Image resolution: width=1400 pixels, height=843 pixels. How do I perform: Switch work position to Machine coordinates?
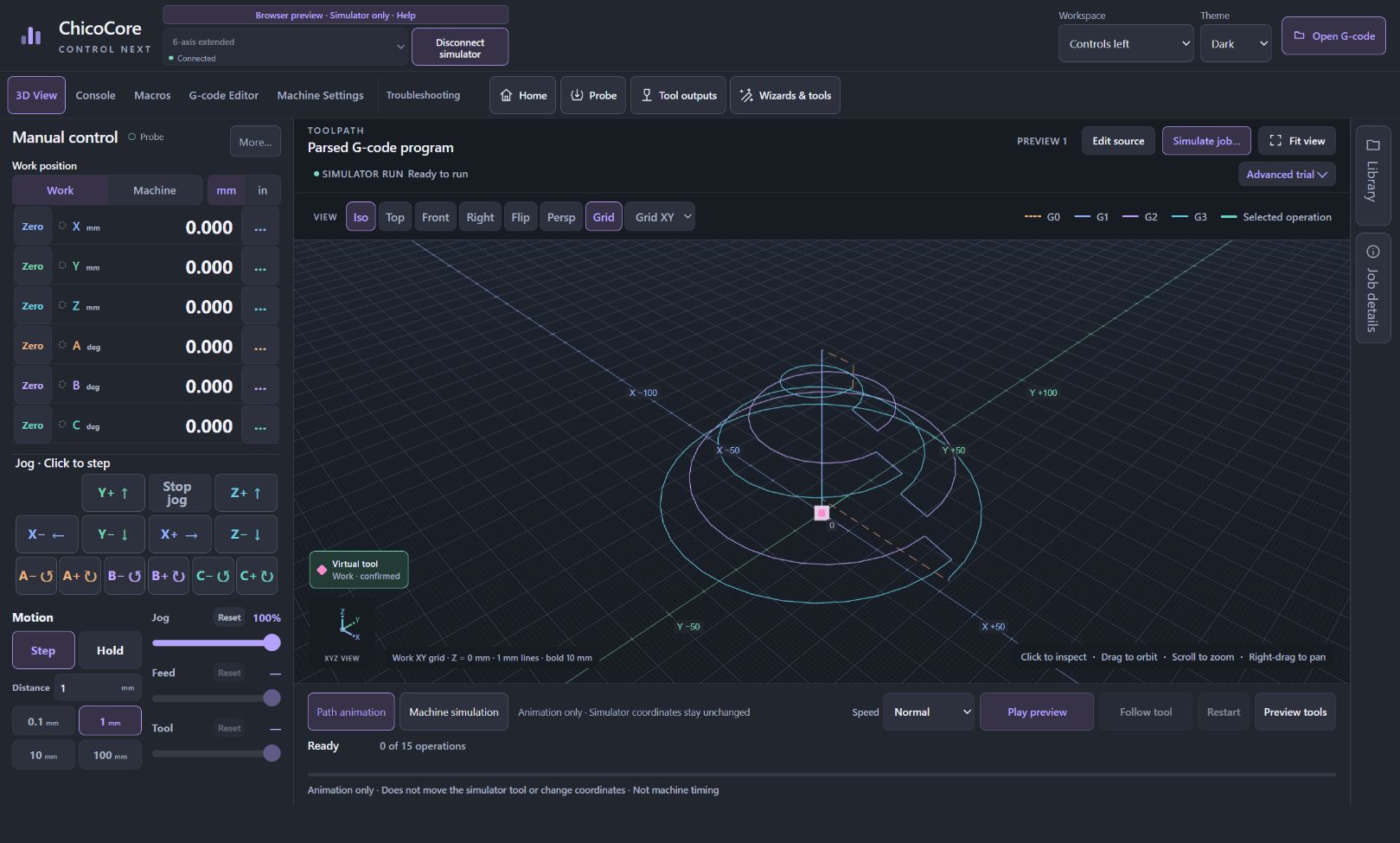155,190
